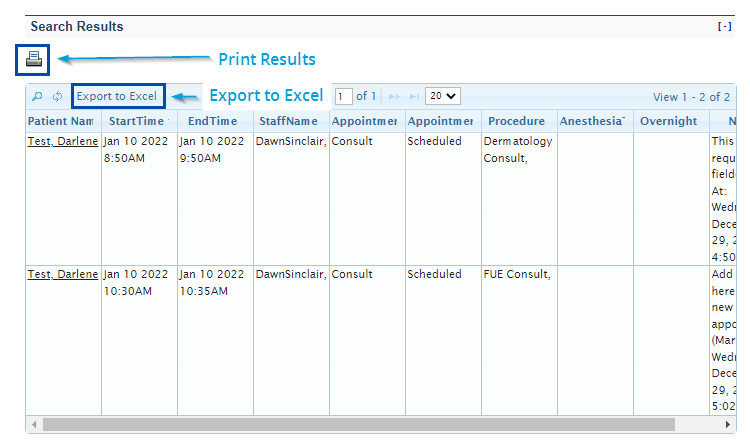This screenshot has height=444, width=750.
Task: Sort by Patient Name column header
Action: (62, 121)
